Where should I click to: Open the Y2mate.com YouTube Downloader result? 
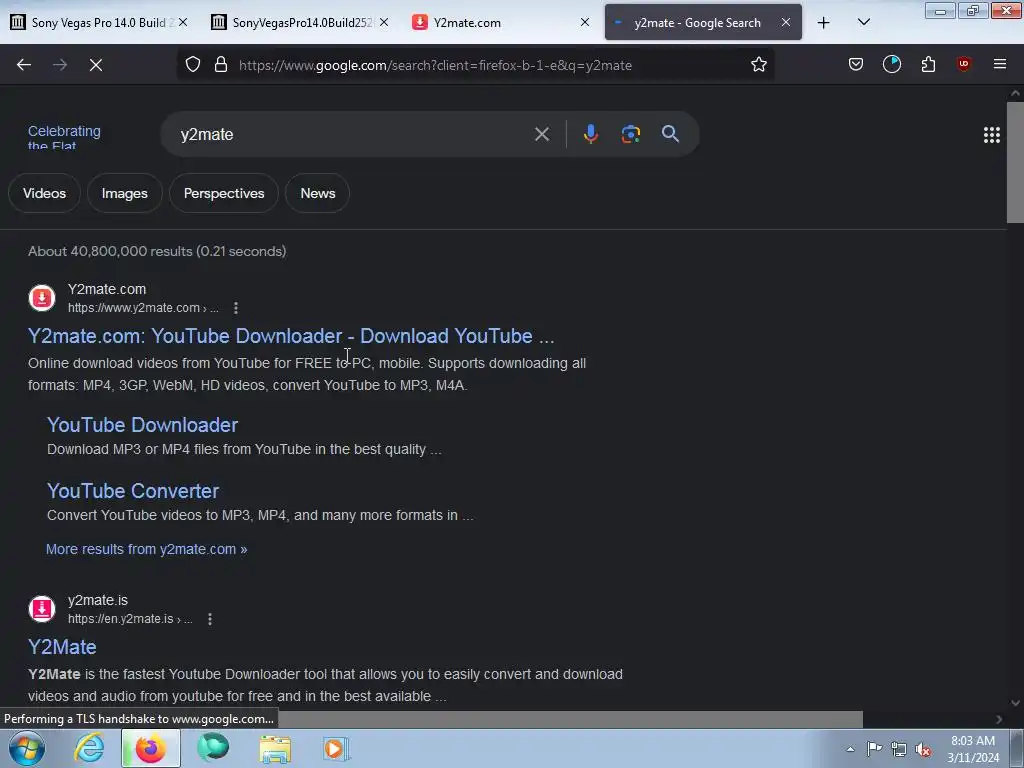tap(291, 336)
